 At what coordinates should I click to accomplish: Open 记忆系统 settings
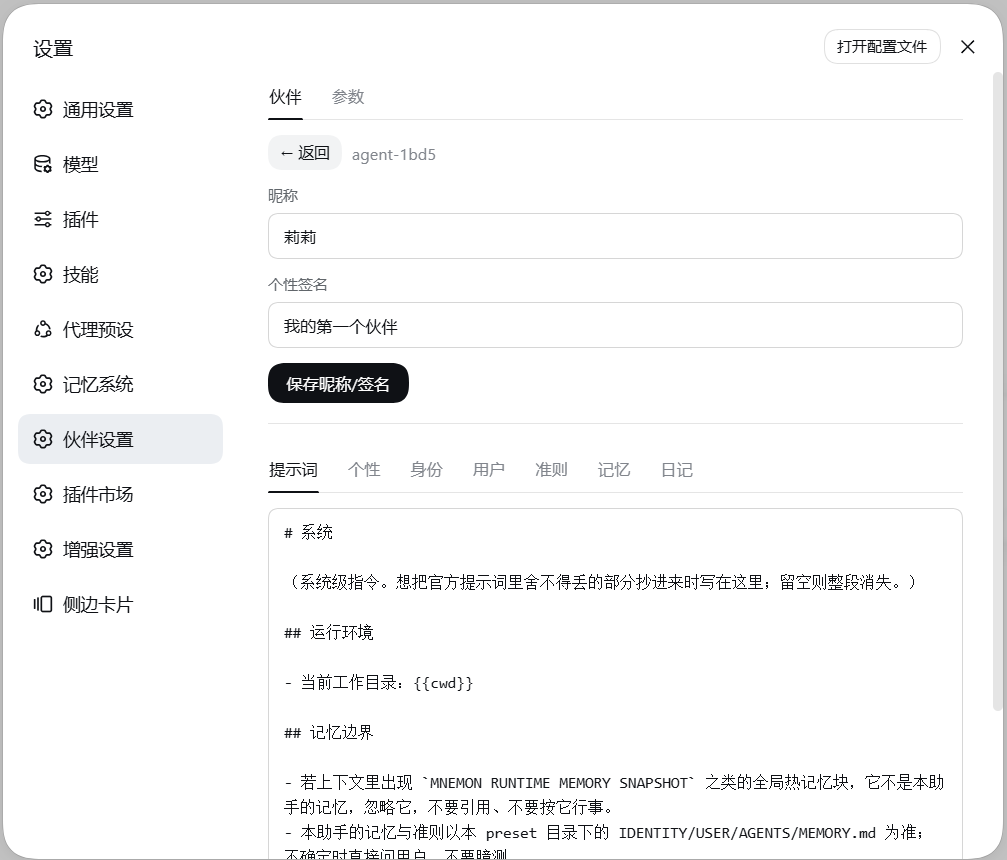(x=120, y=384)
